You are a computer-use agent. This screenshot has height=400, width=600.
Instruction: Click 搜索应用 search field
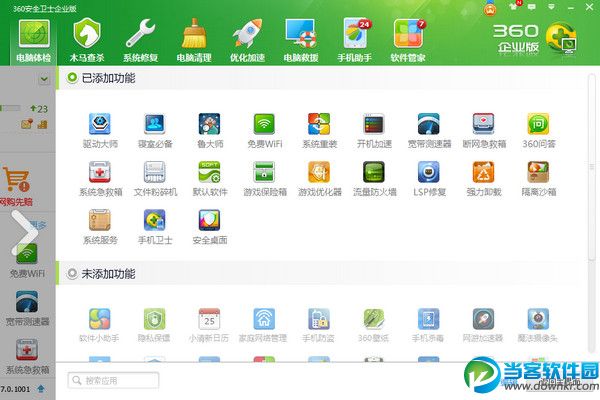point(113,380)
